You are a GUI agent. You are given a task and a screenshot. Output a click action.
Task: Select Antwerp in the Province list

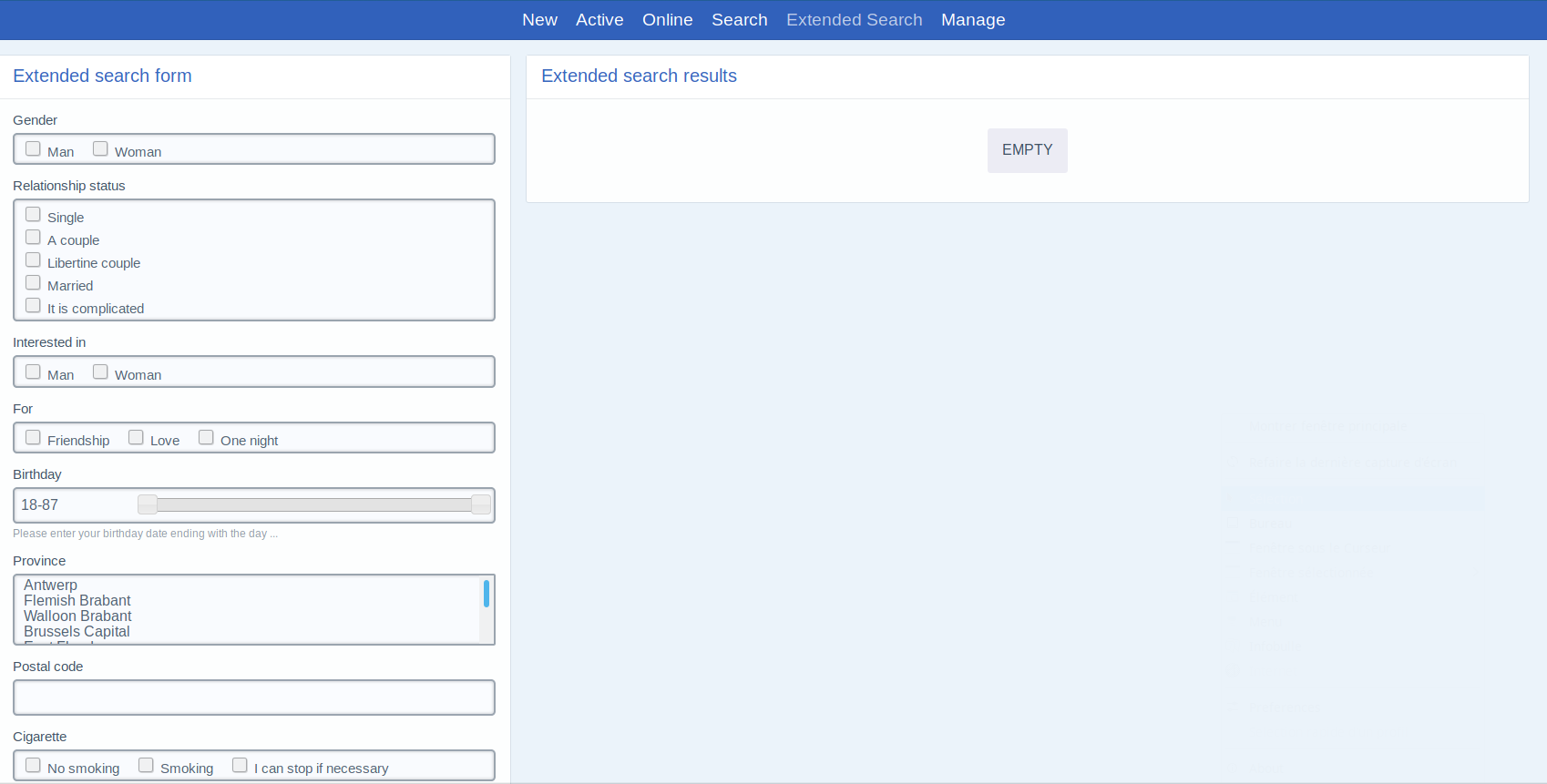tap(51, 585)
